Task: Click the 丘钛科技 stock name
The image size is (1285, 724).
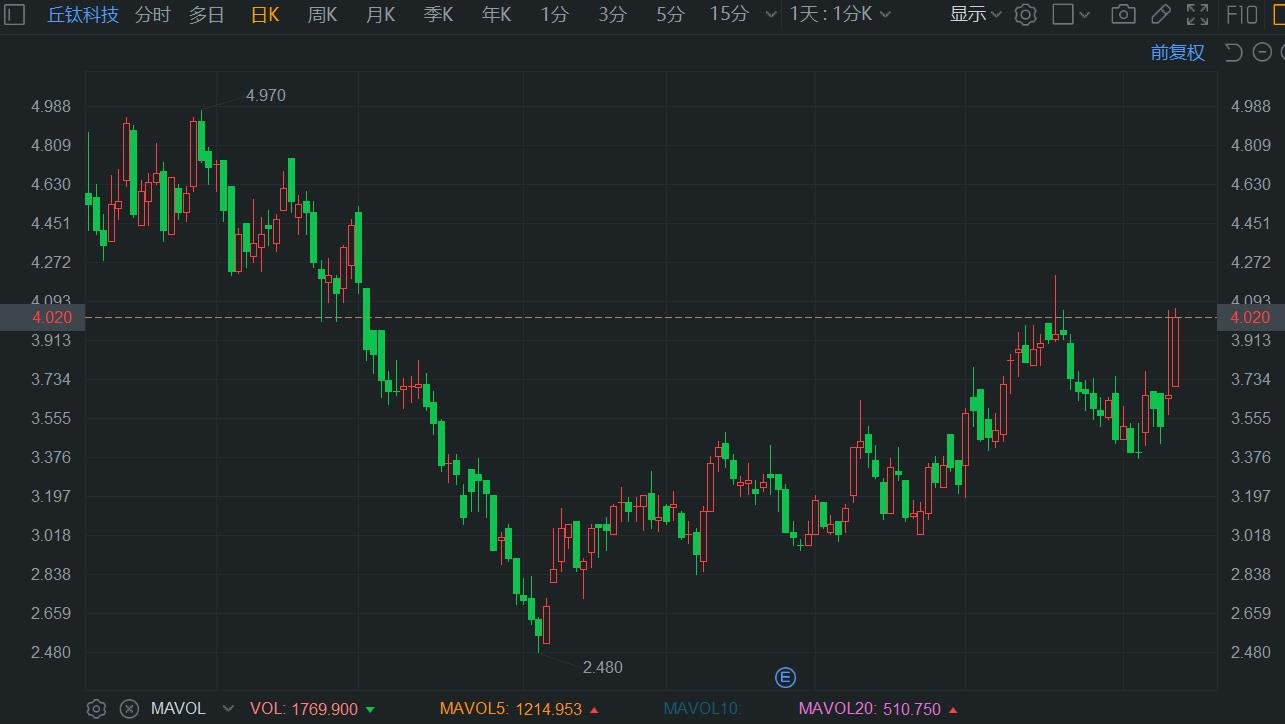Action: click(x=83, y=14)
